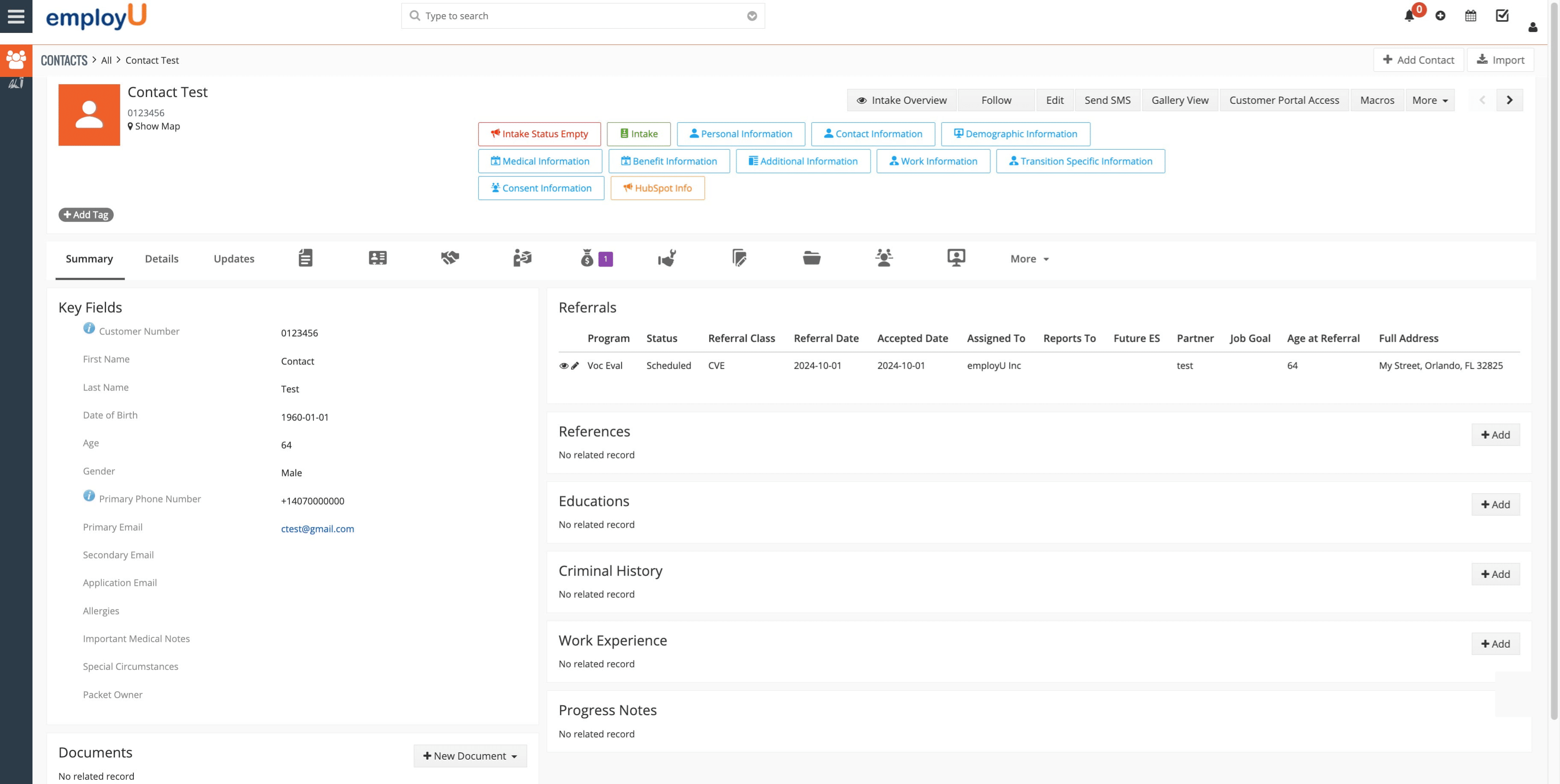Click the Add Contact button
The width and height of the screenshot is (1560, 784).
click(x=1418, y=60)
